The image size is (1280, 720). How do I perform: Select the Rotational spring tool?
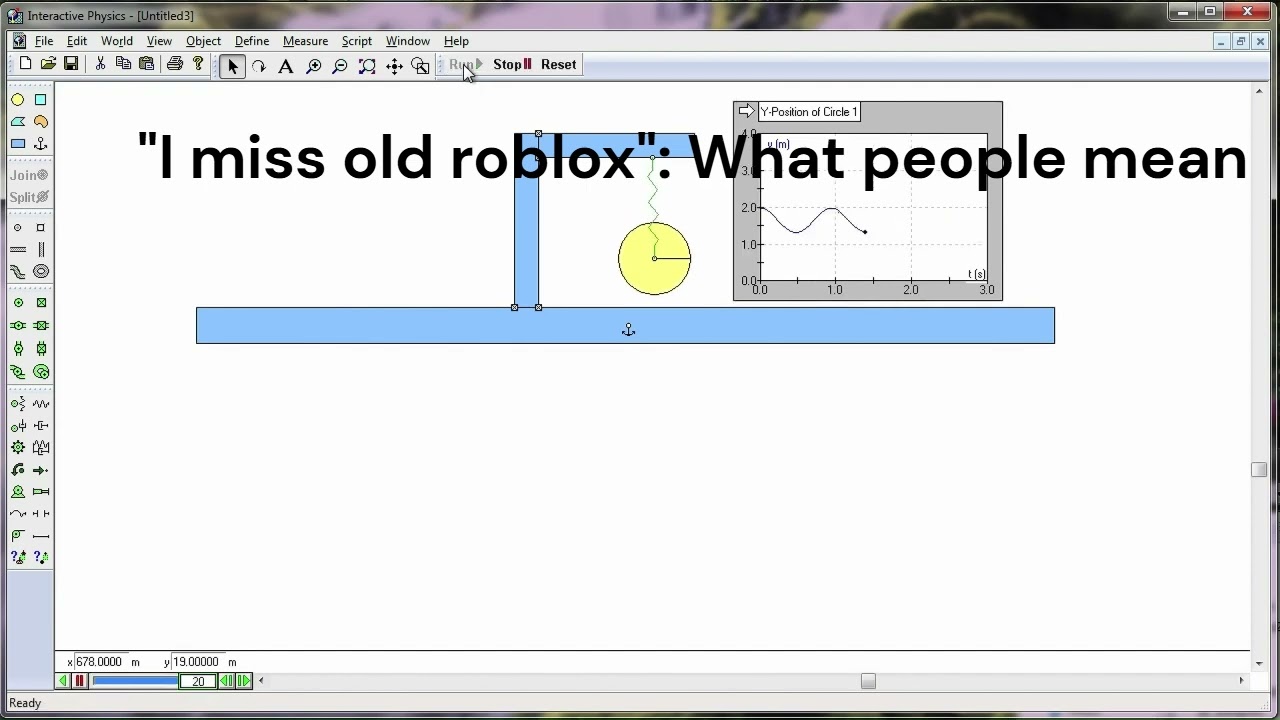[x=18, y=404]
